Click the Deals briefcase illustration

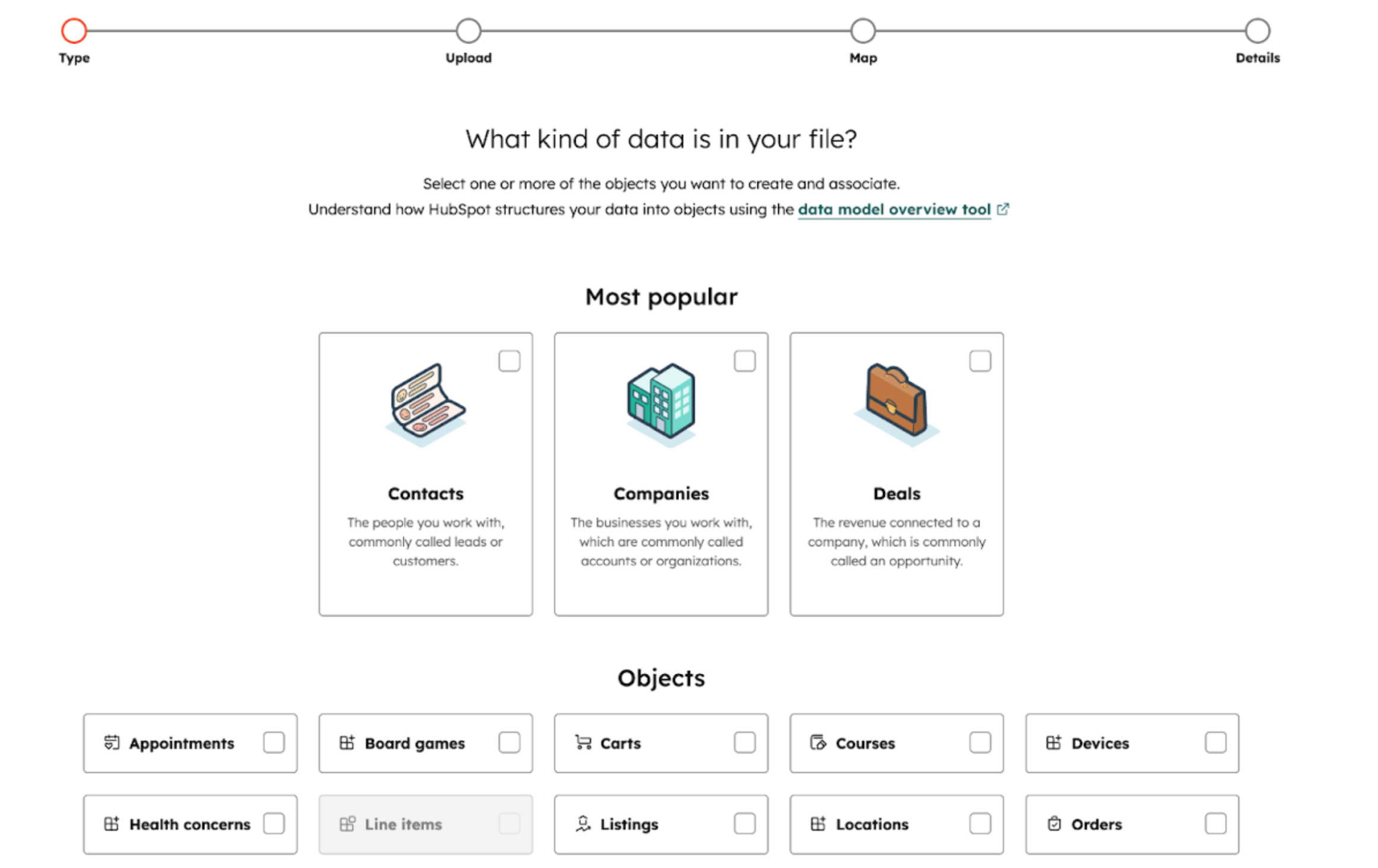pos(896,404)
